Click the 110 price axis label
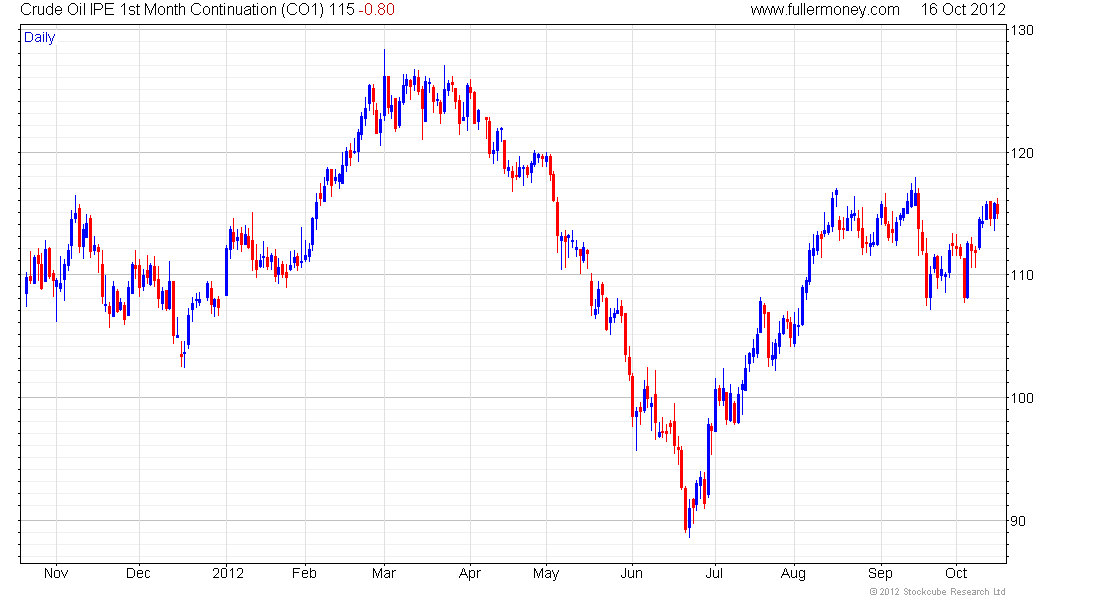The height and width of the screenshot is (600, 1100). tap(1022, 275)
